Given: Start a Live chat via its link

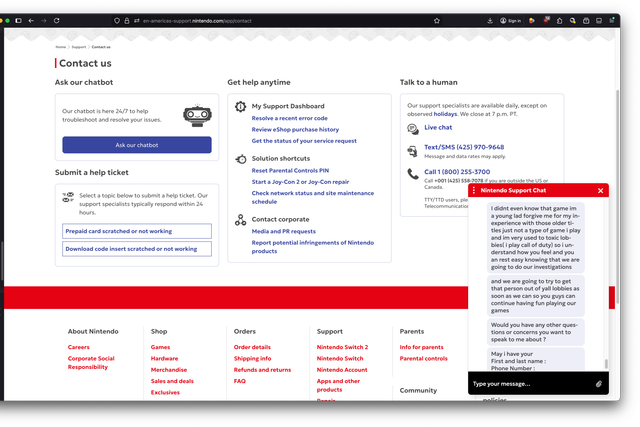Looking at the screenshot, I should (x=438, y=127).
